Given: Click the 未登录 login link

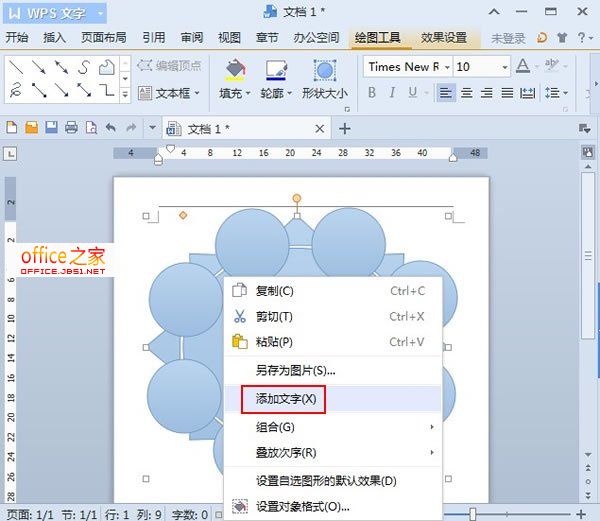Looking at the screenshot, I should pyautogui.click(x=508, y=38).
